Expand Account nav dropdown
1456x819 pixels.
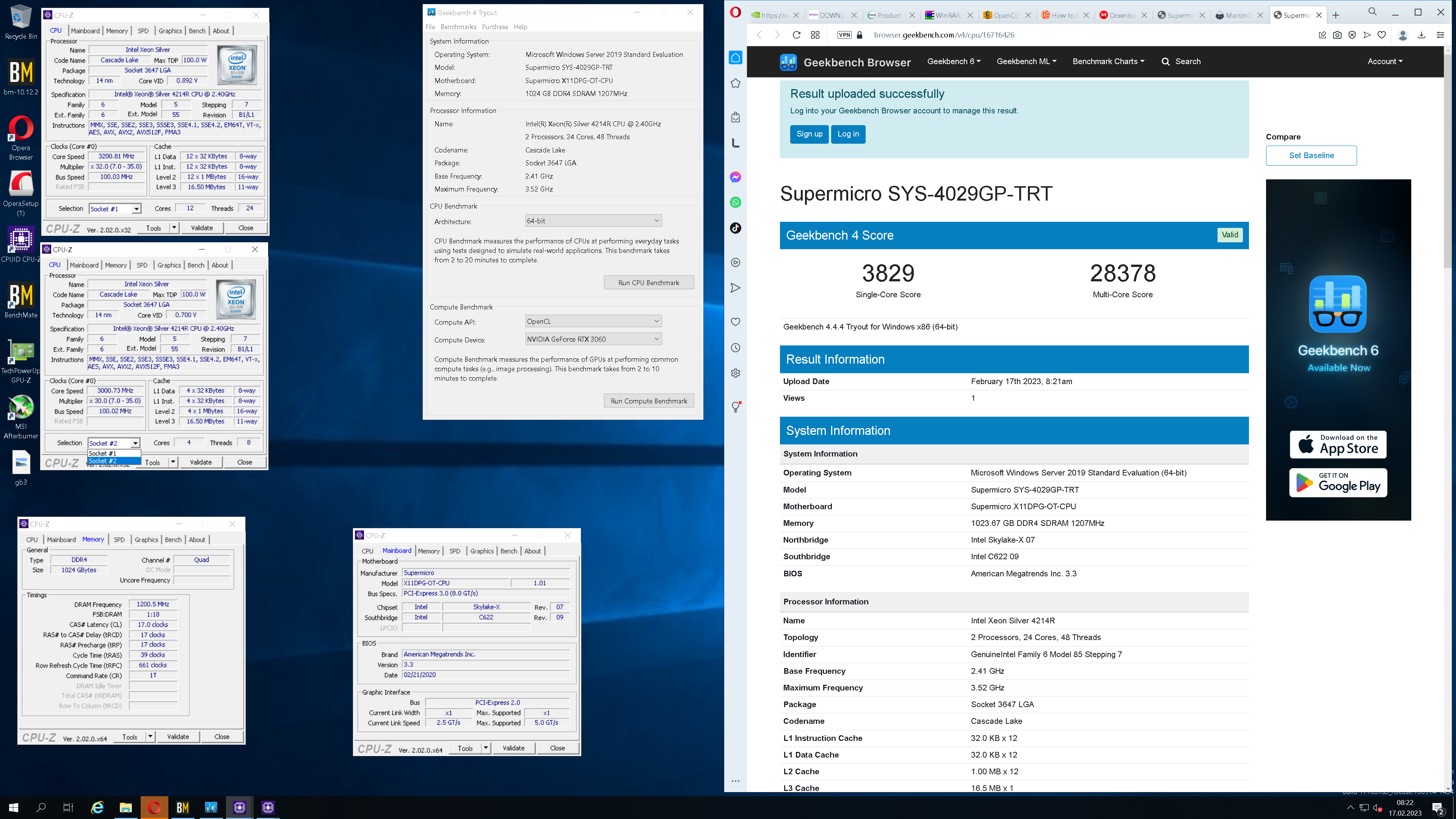click(x=1385, y=61)
